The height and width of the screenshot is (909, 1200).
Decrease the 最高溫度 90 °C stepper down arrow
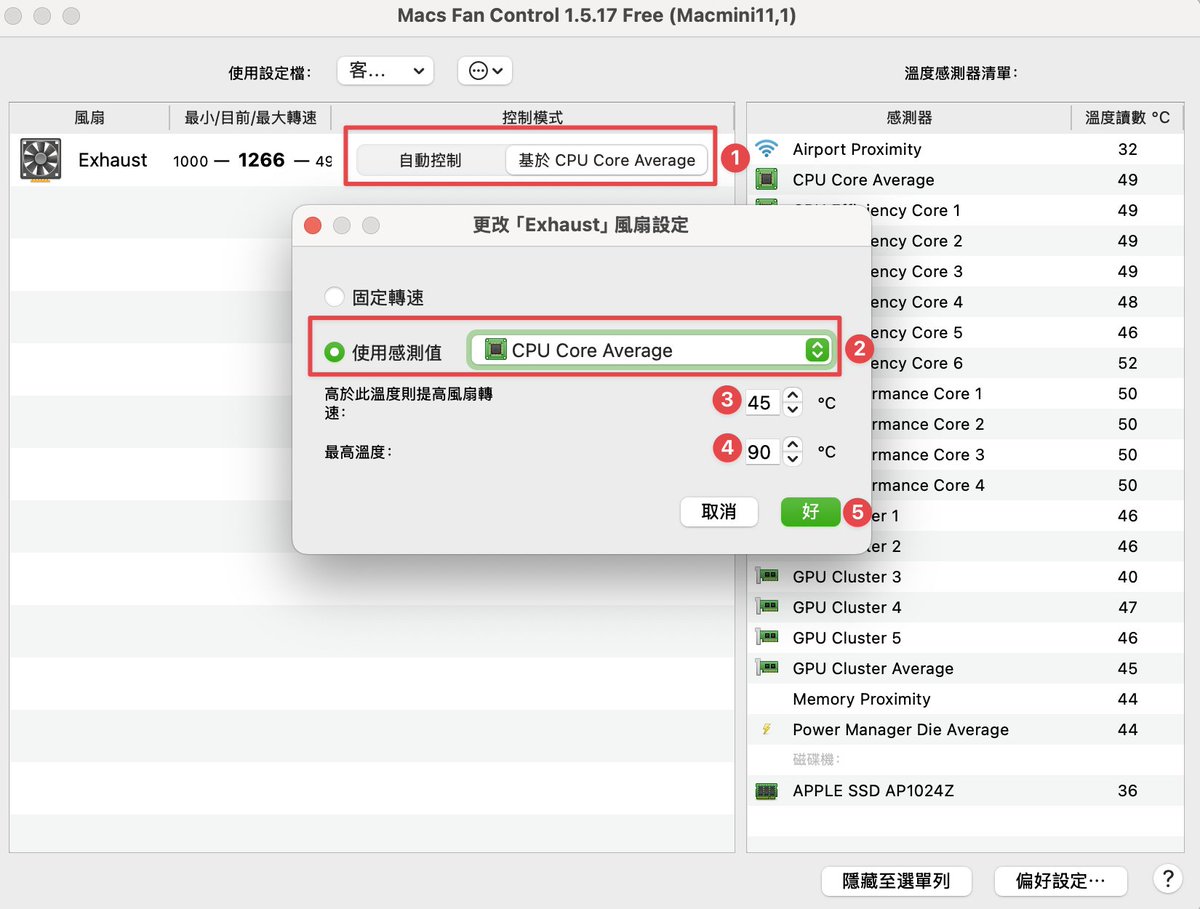point(793,458)
